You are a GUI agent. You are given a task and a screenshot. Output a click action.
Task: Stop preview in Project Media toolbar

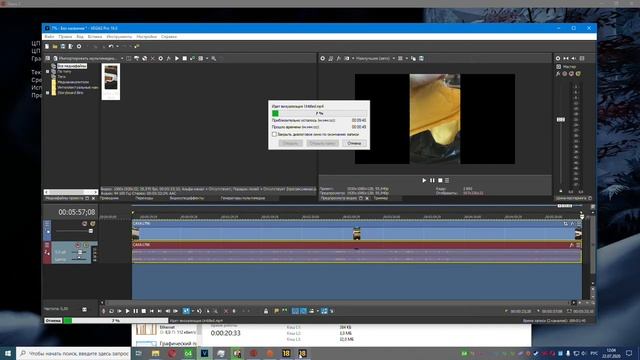pos(184,58)
